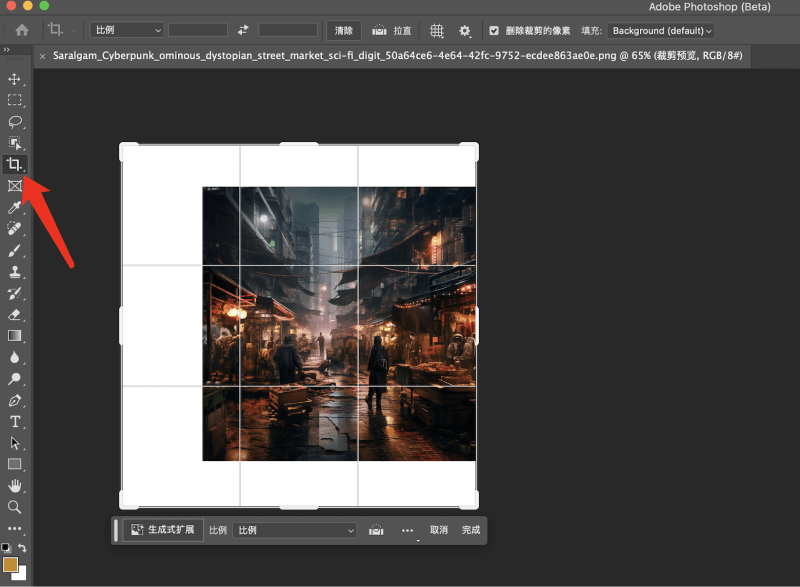Screen dimensions: 800x587
Task: Select the Eyedropper tool
Action: [x=14, y=207]
